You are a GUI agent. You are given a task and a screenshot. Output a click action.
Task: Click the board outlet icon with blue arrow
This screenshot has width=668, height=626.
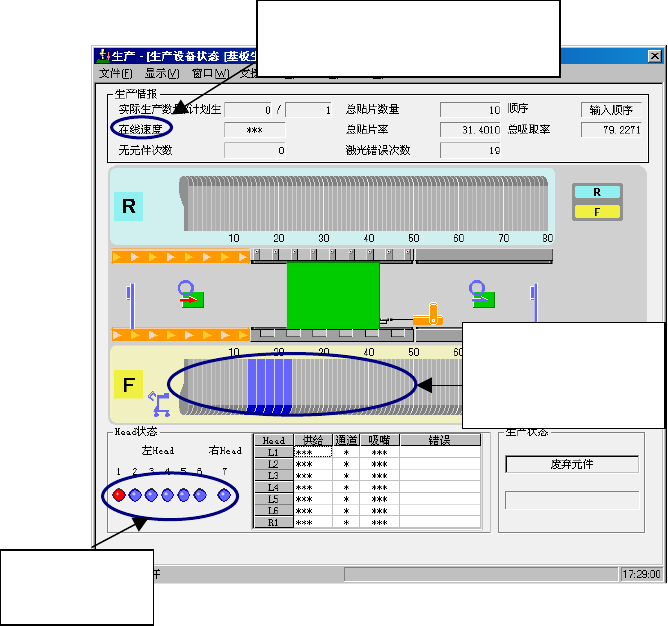tap(482, 294)
